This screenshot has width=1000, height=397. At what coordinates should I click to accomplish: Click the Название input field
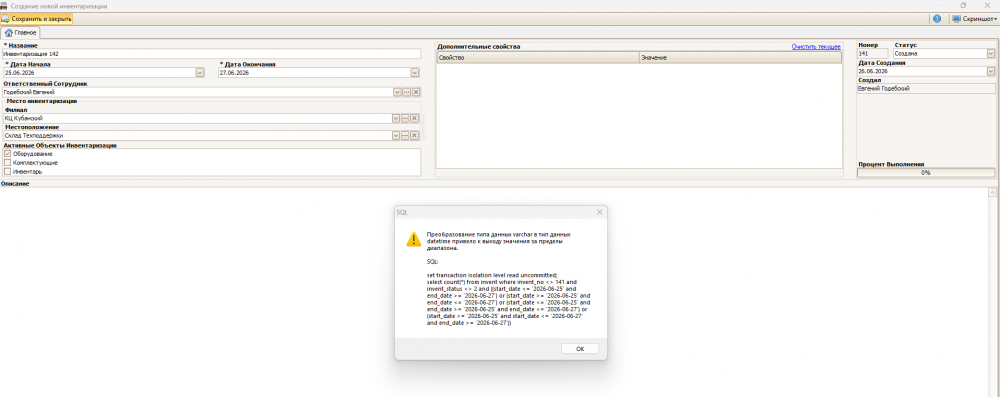[x=212, y=54]
